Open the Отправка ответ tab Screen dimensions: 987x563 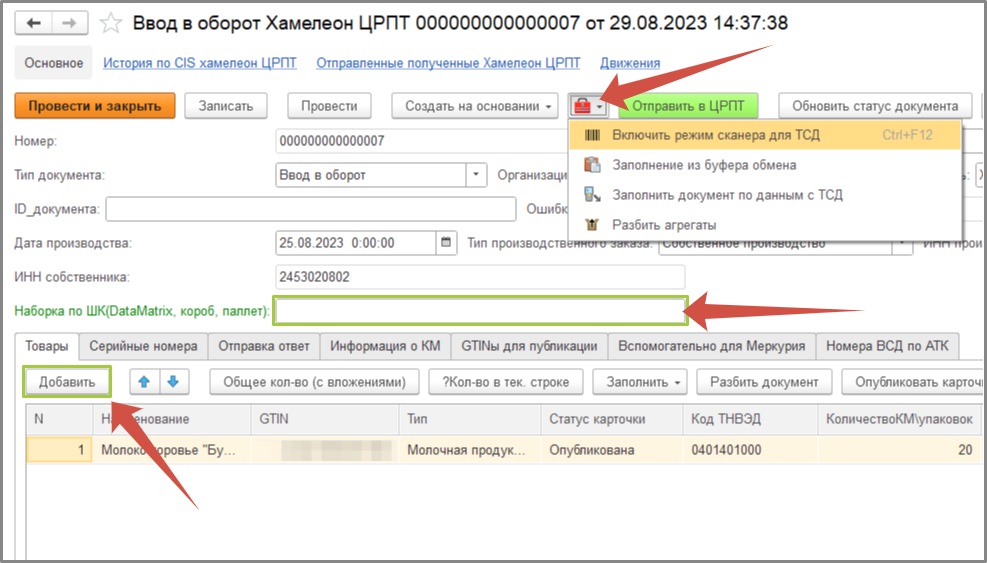[264, 346]
